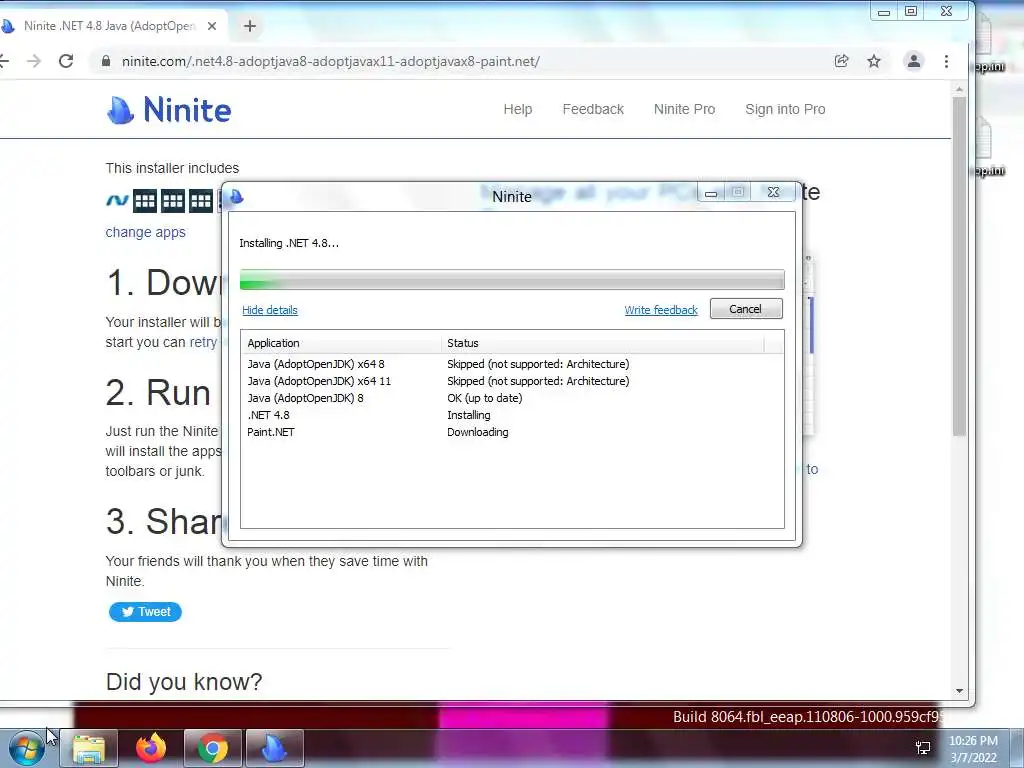
Task: Close the Ninite installer dialog
Action: 773,193
